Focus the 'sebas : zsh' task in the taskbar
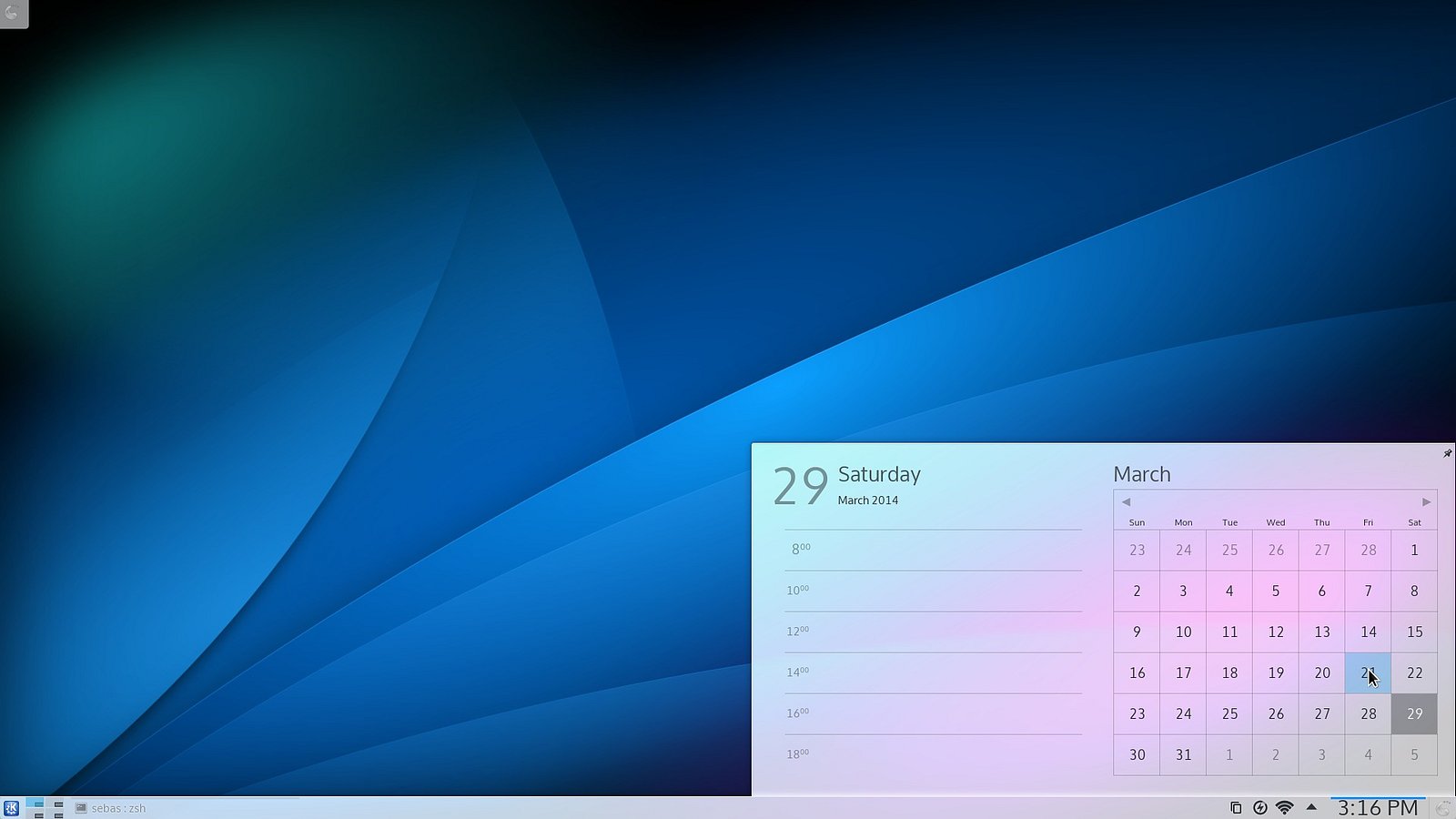 click(x=118, y=808)
